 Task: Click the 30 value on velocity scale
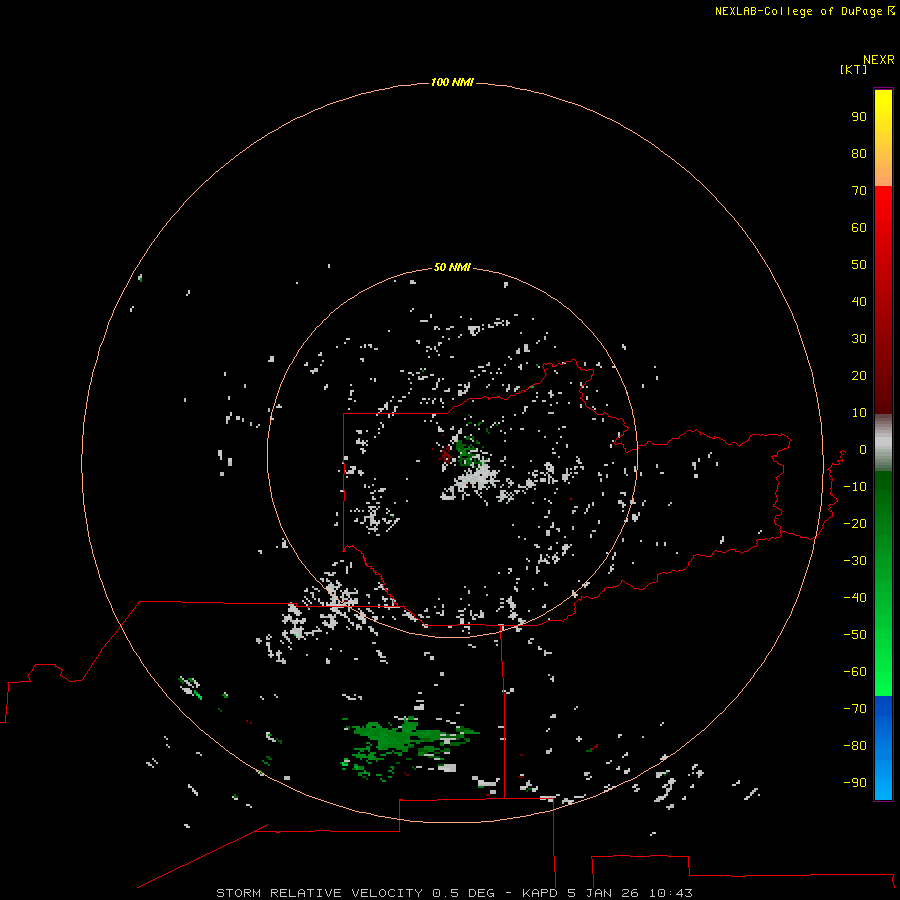pos(859,339)
